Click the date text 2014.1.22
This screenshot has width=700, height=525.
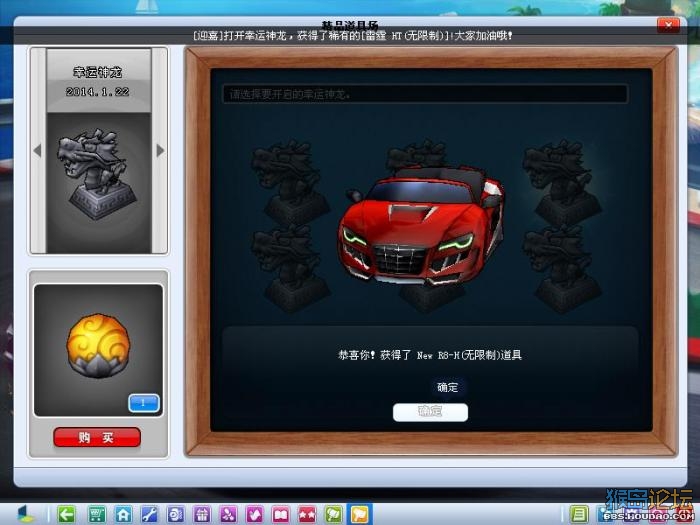point(97,92)
